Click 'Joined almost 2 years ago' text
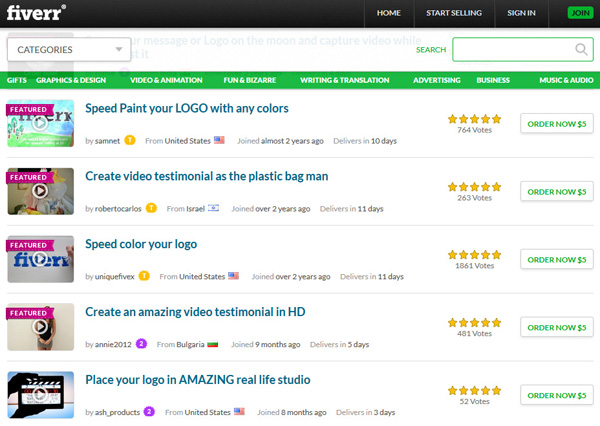 280,141
